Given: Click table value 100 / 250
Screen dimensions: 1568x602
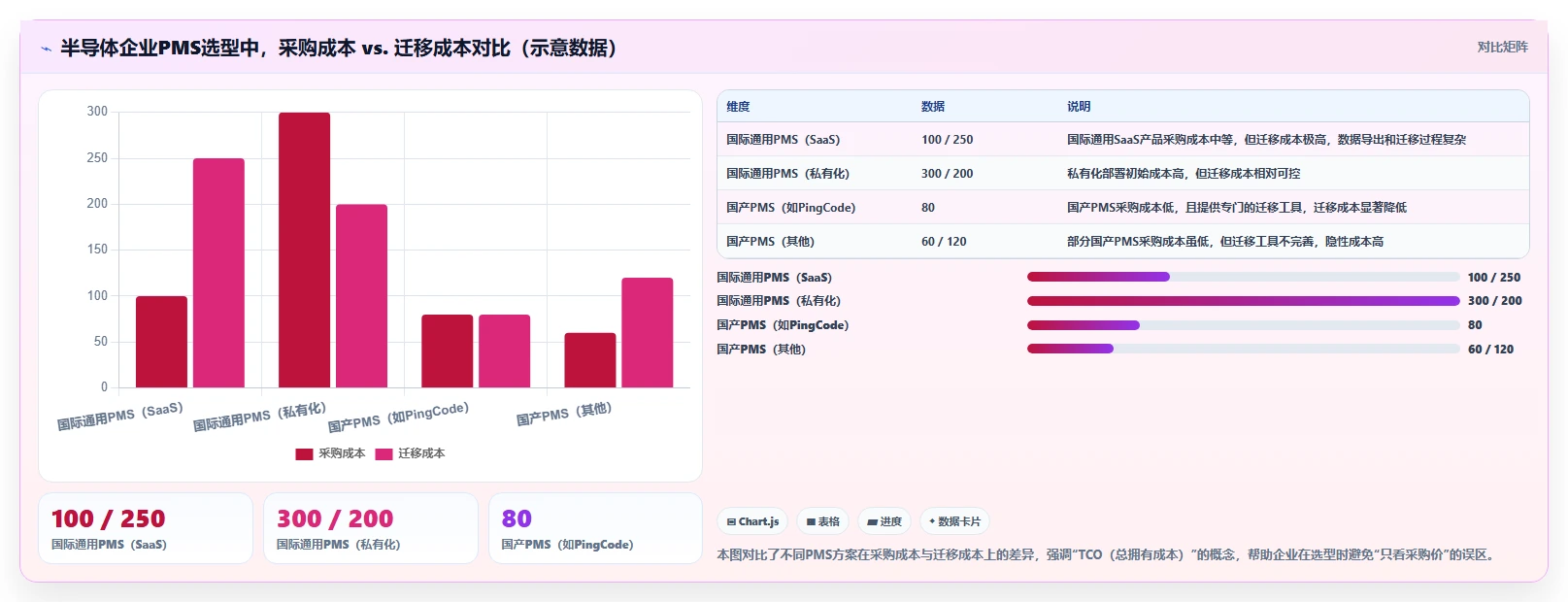Looking at the screenshot, I should 947,139.
